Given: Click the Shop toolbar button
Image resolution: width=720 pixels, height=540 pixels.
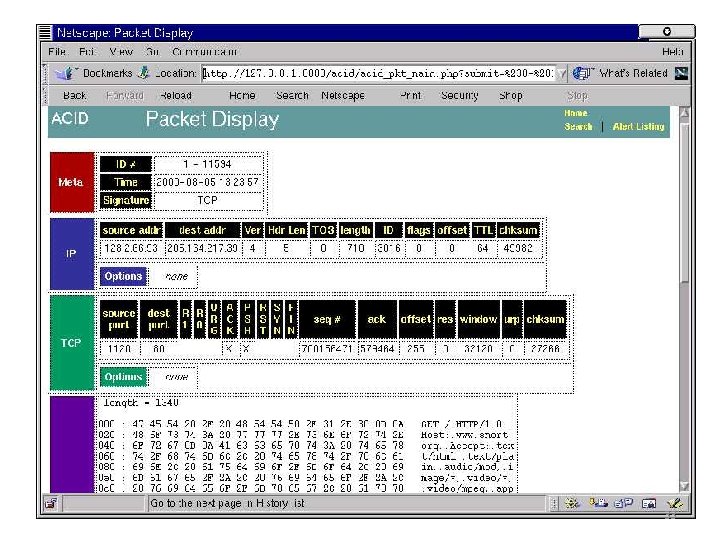Looking at the screenshot, I should 511,96.
